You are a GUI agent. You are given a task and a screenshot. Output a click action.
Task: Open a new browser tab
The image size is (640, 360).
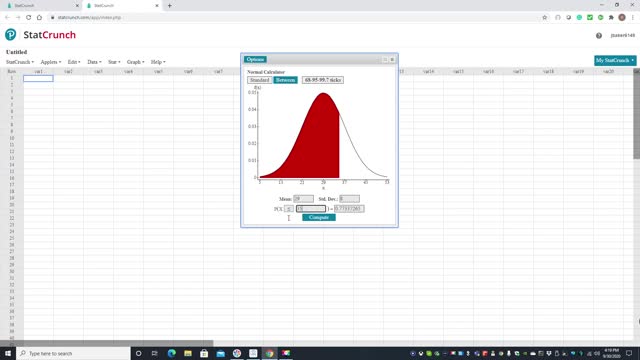(x=169, y=6)
